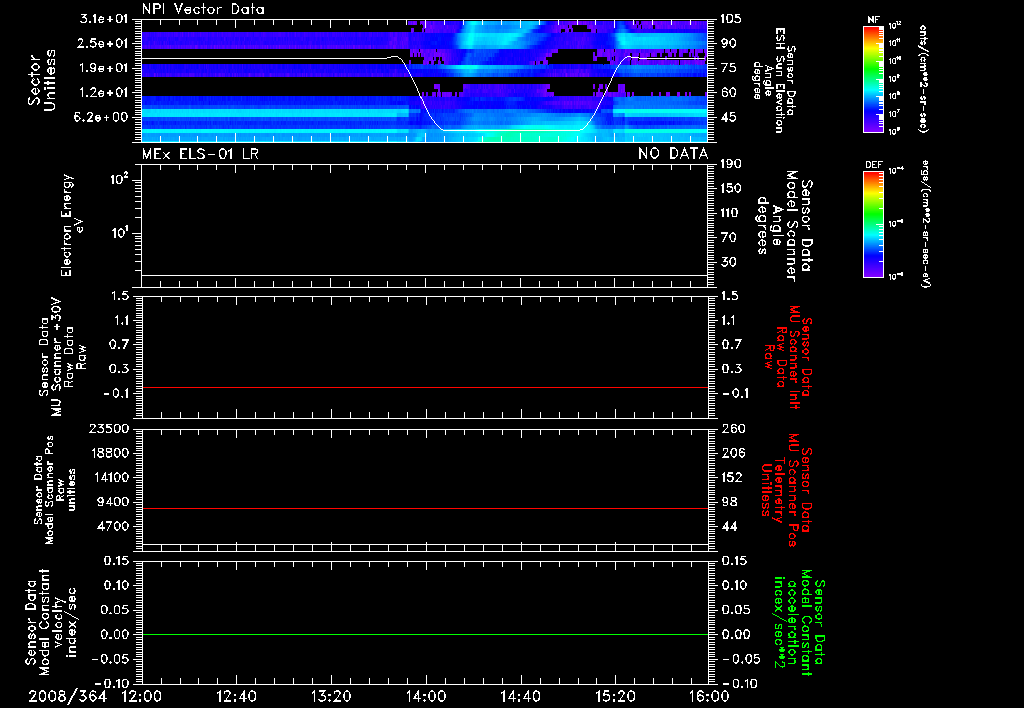Click the 2.5e+01 sector tick label
The width and height of the screenshot is (1024, 708).
click(104, 43)
